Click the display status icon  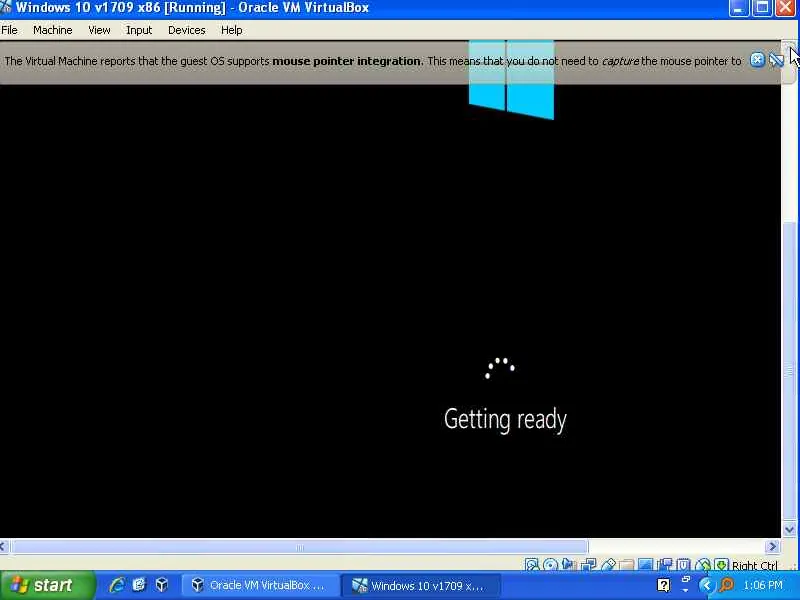645,564
